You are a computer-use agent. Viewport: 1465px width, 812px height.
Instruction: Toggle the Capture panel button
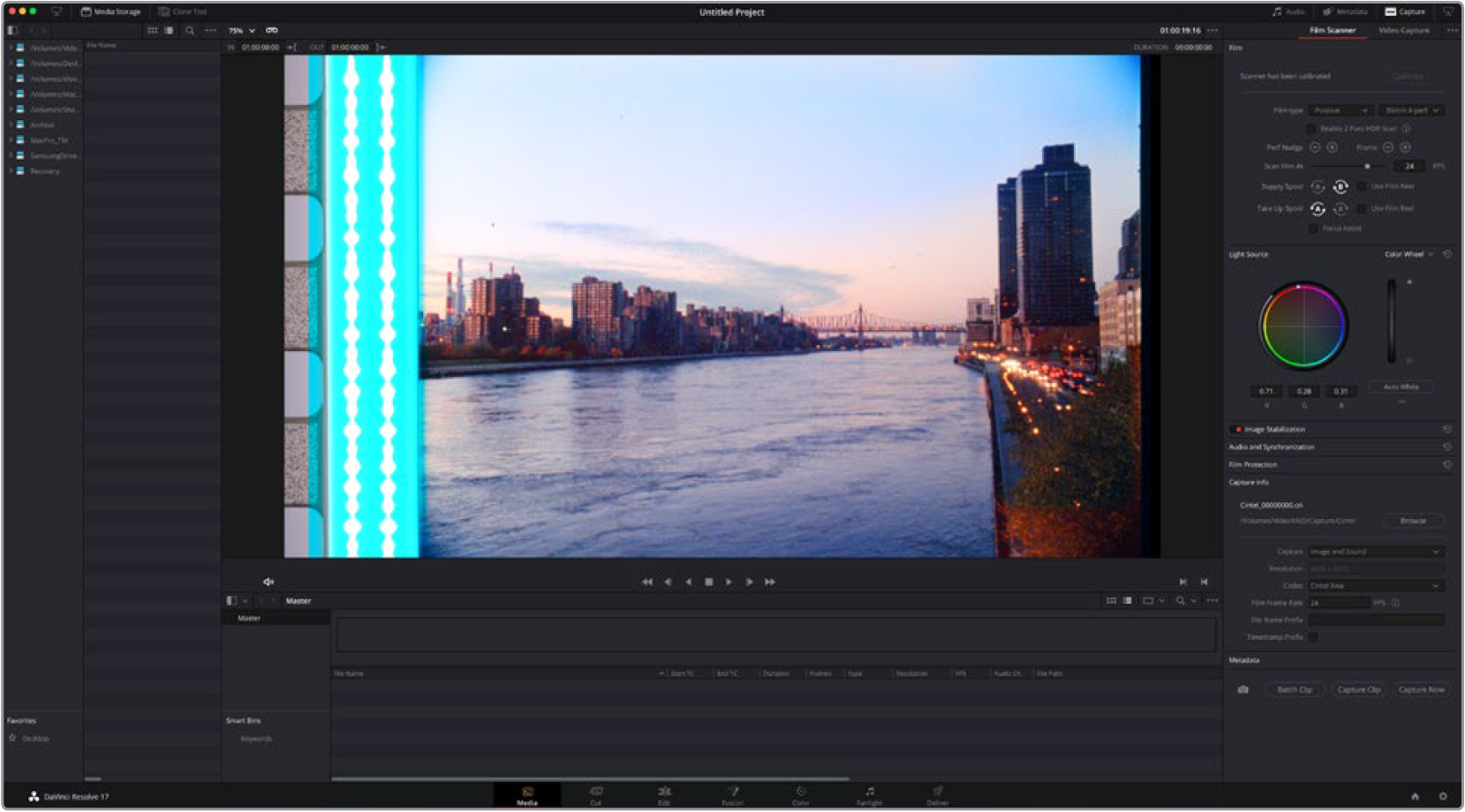pyautogui.click(x=1404, y=11)
